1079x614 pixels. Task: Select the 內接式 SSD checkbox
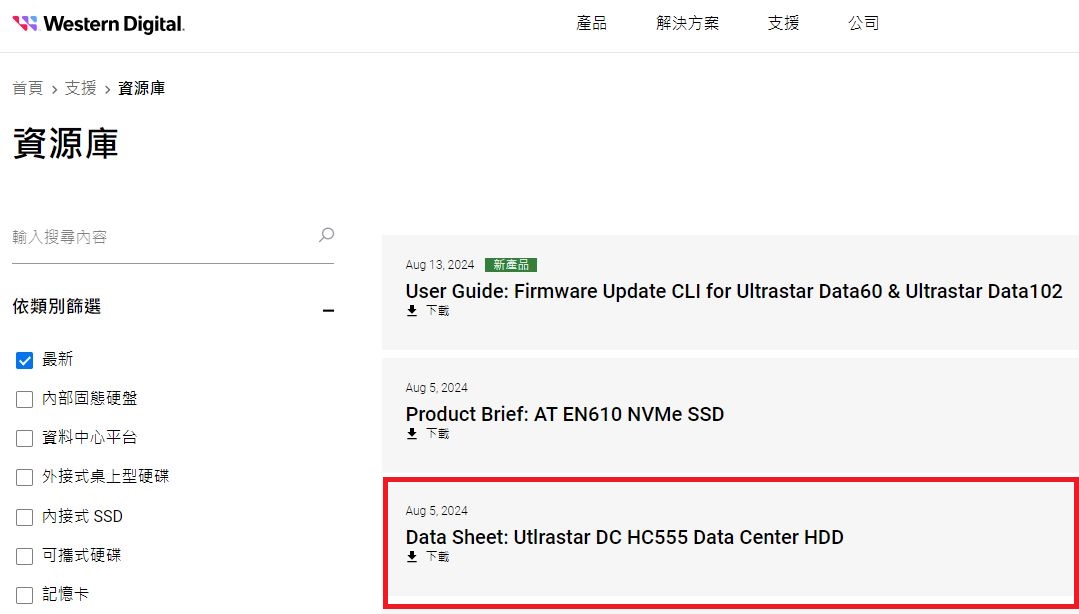[x=25, y=517]
